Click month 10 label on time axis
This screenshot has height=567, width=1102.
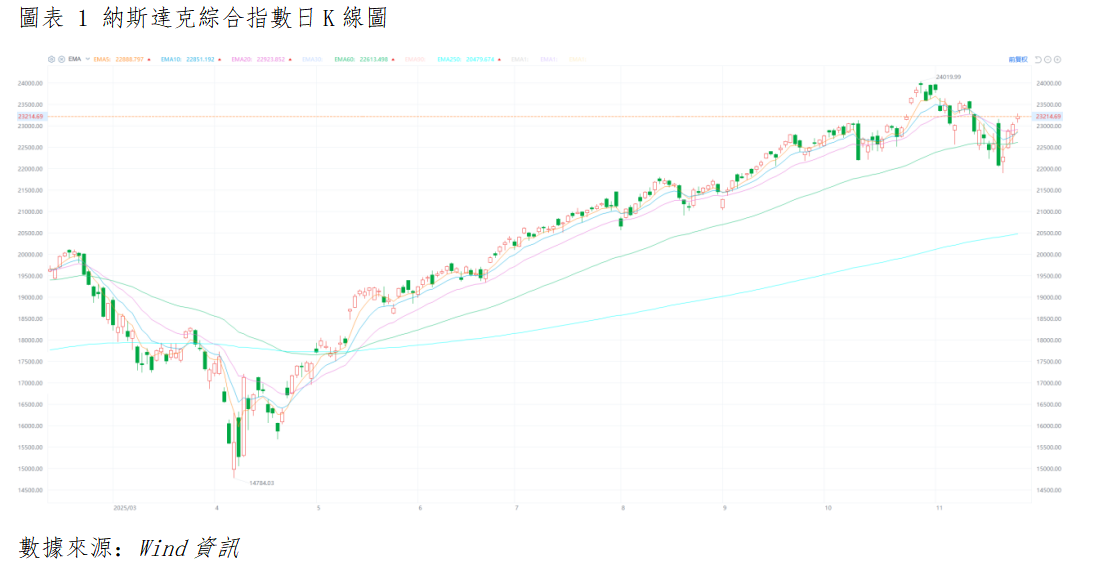coord(828,507)
